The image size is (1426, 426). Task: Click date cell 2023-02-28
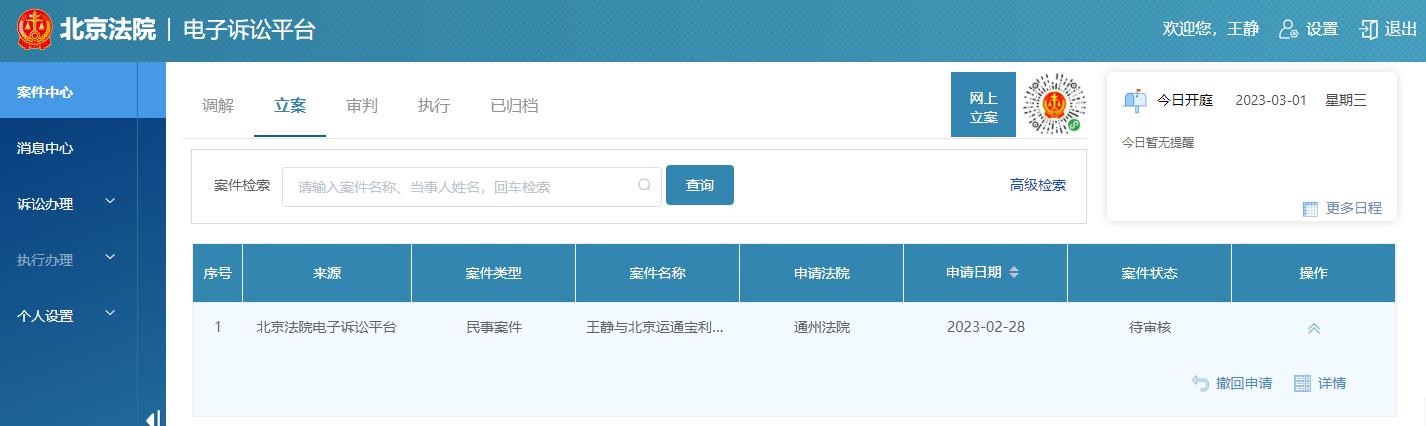click(986, 327)
